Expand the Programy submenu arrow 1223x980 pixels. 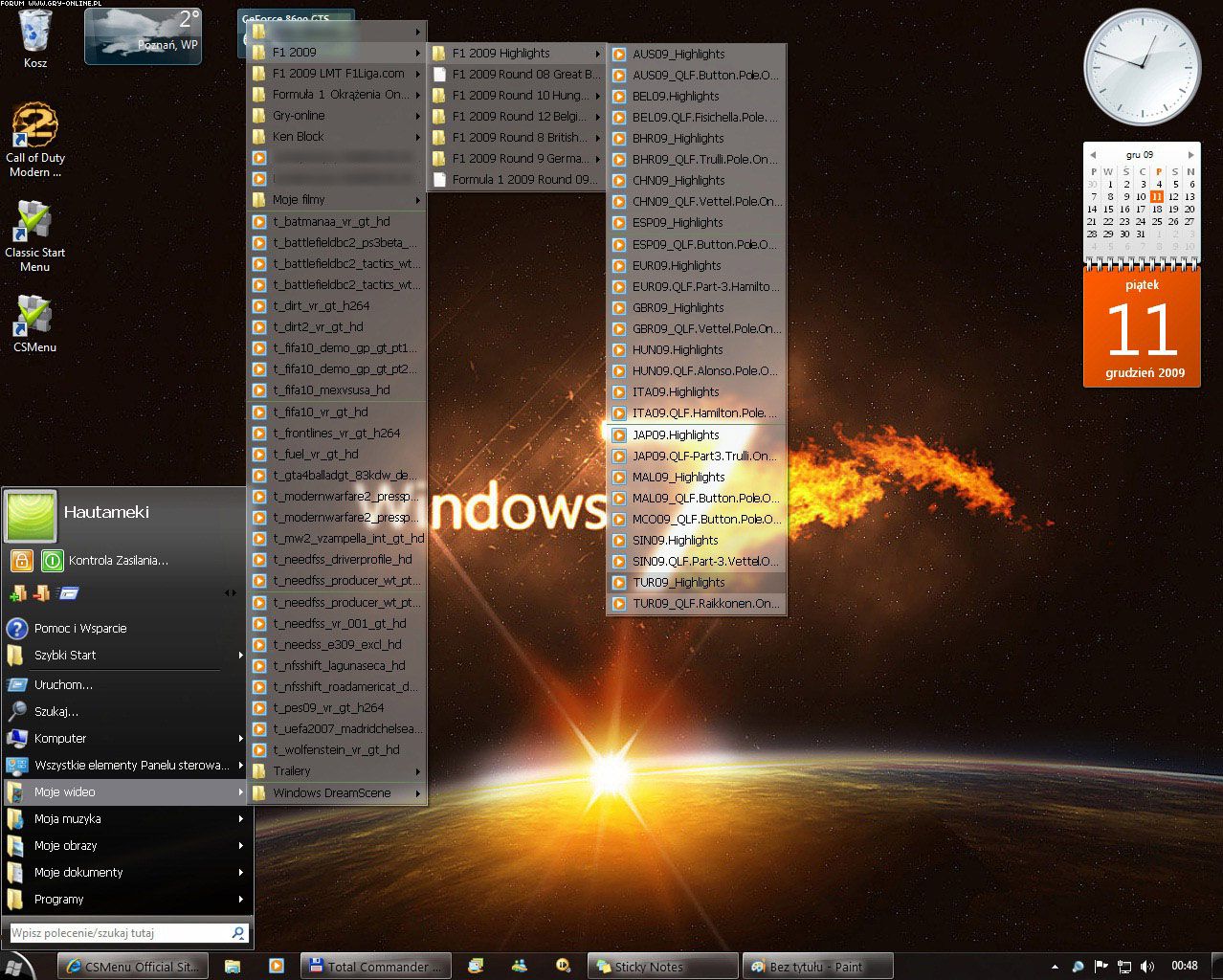point(240,900)
